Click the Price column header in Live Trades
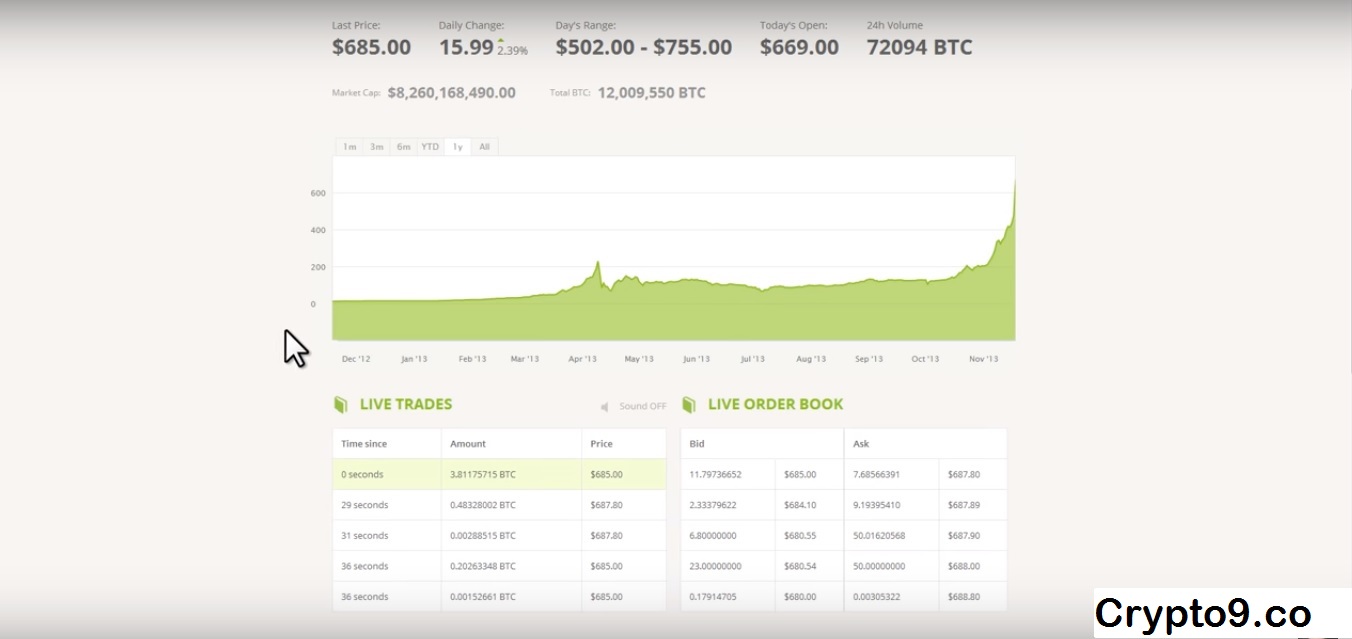The height and width of the screenshot is (639, 1352). (601, 444)
